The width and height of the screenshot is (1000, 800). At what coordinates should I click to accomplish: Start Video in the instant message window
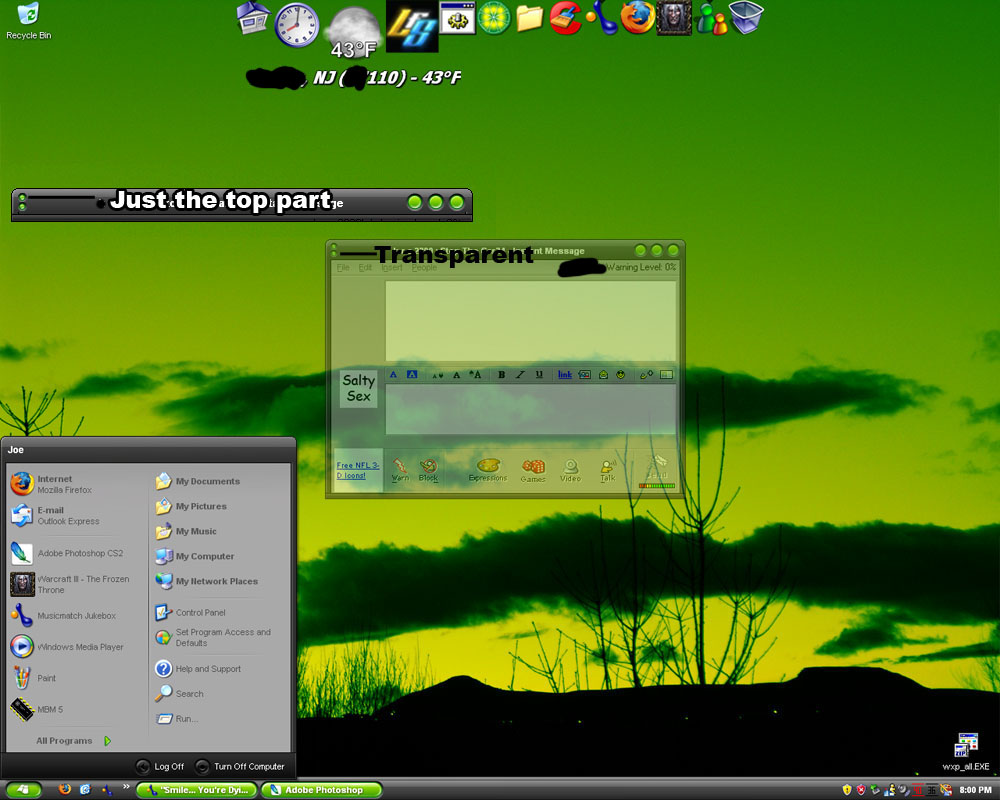(x=570, y=470)
